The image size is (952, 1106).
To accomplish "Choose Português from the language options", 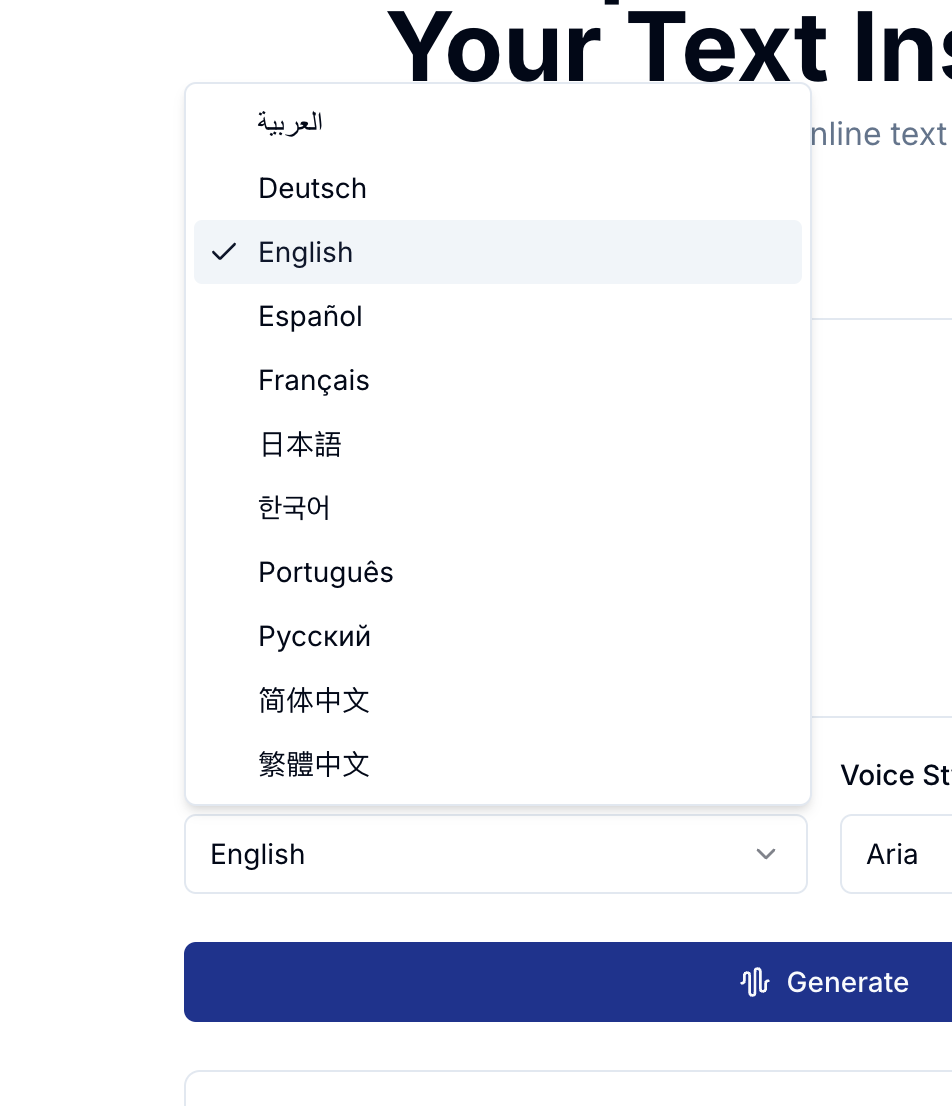I will point(325,572).
